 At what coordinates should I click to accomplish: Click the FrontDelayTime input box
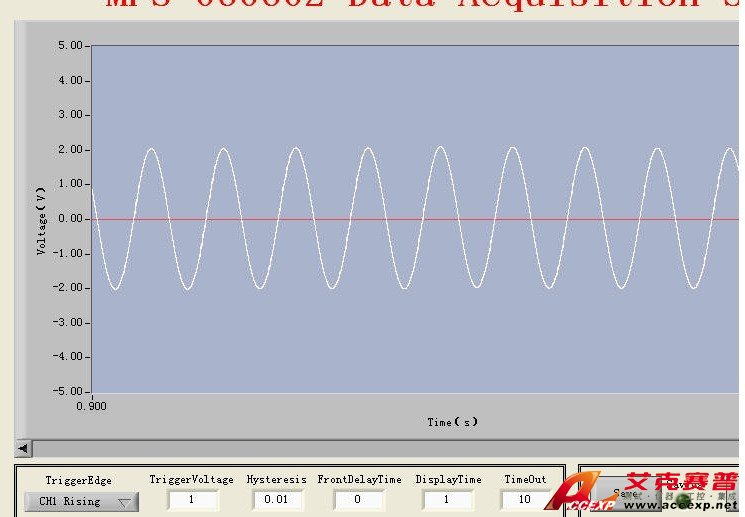tap(359, 499)
